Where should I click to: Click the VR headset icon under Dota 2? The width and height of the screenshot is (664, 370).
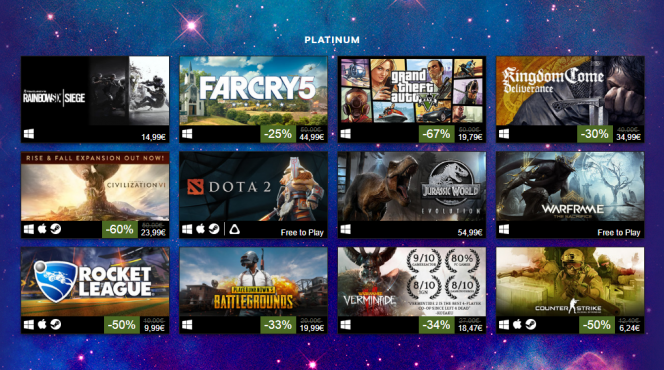[x=234, y=229]
